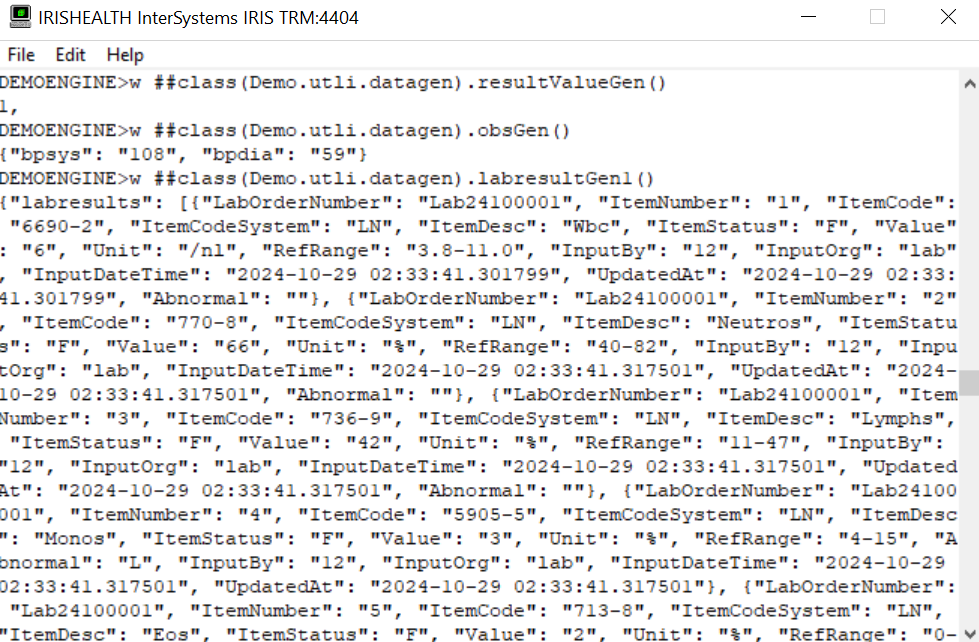This screenshot has width=979, height=642.
Task: Click the obsGen() command line
Action: 285,131
